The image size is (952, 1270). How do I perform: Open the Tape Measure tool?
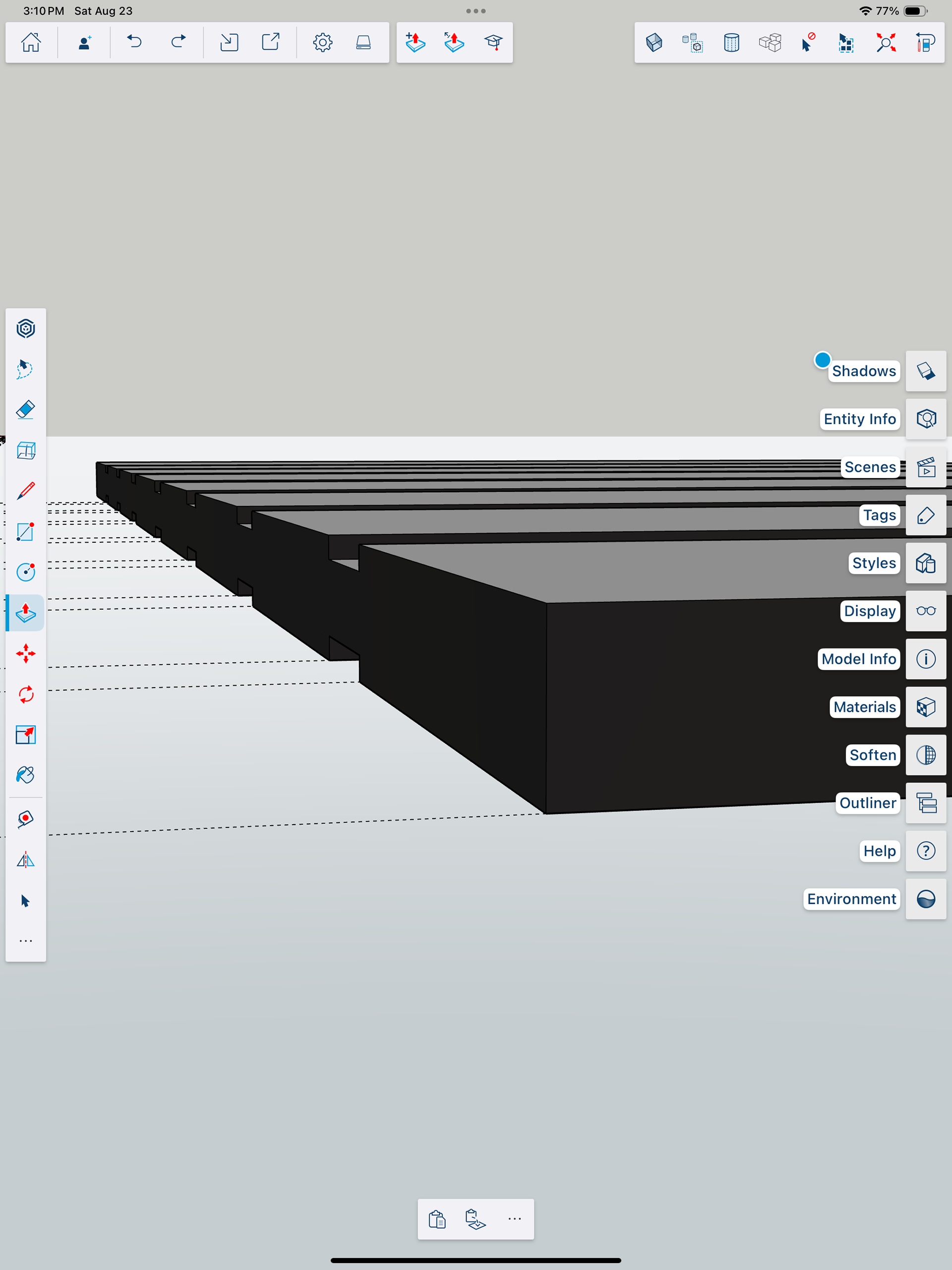(25, 819)
